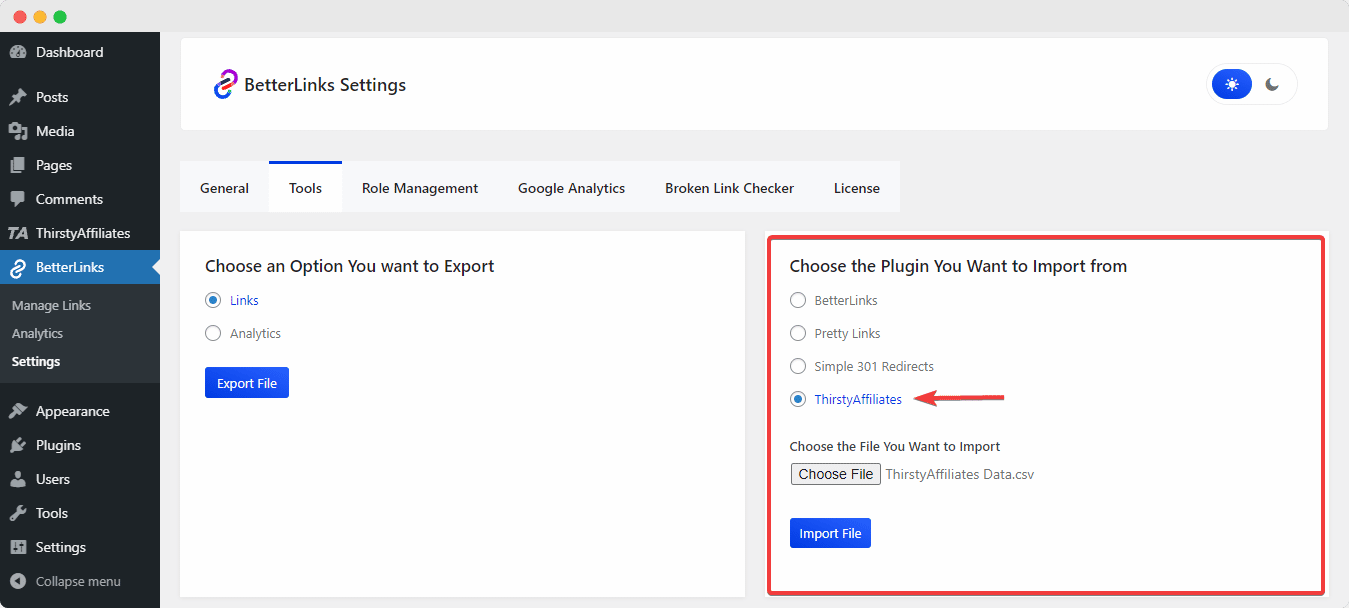Open Settings submenu under BetterLinks
The height and width of the screenshot is (608, 1349).
[36, 361]
